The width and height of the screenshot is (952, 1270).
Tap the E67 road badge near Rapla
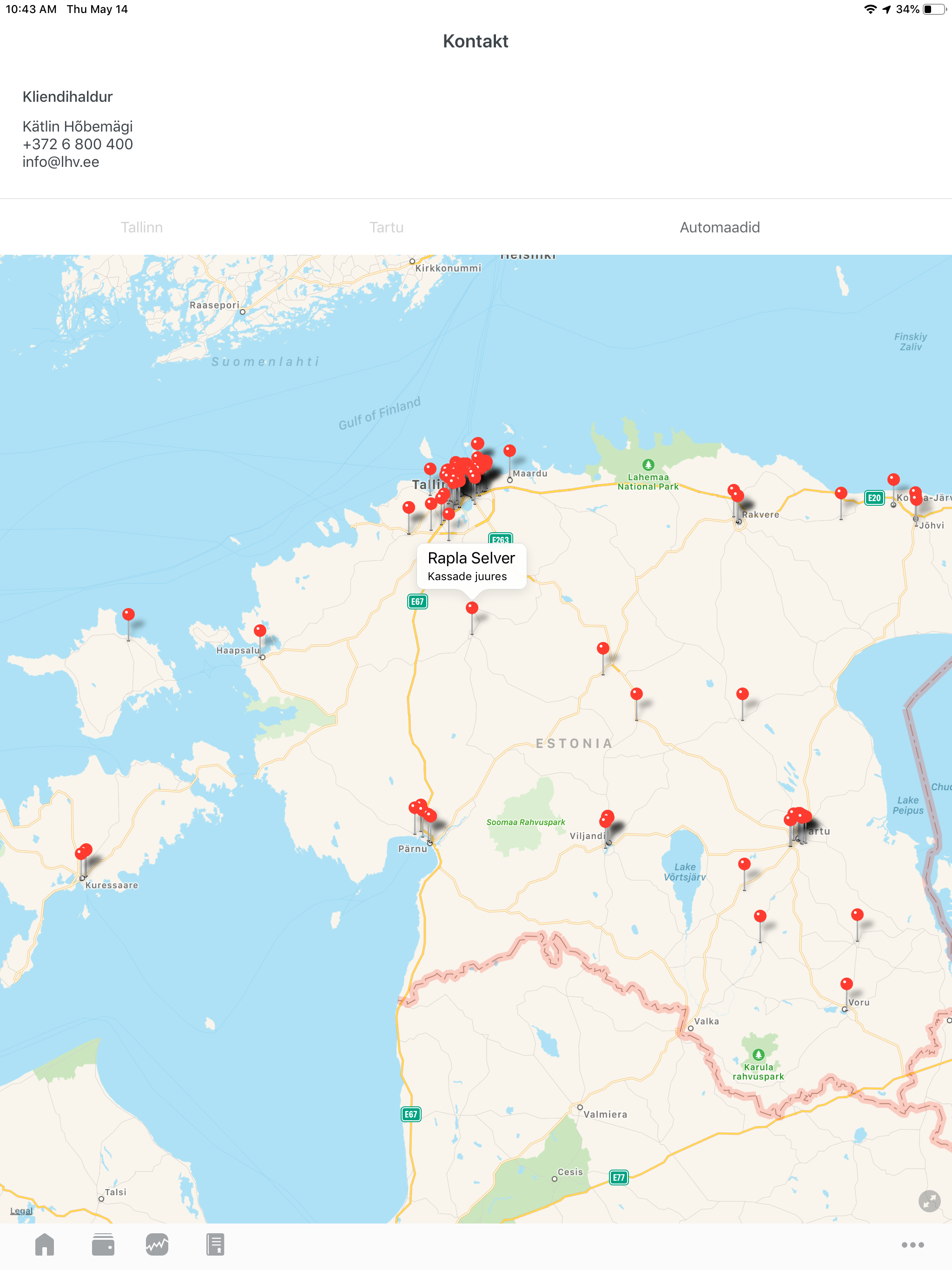(x=417, y=602)
